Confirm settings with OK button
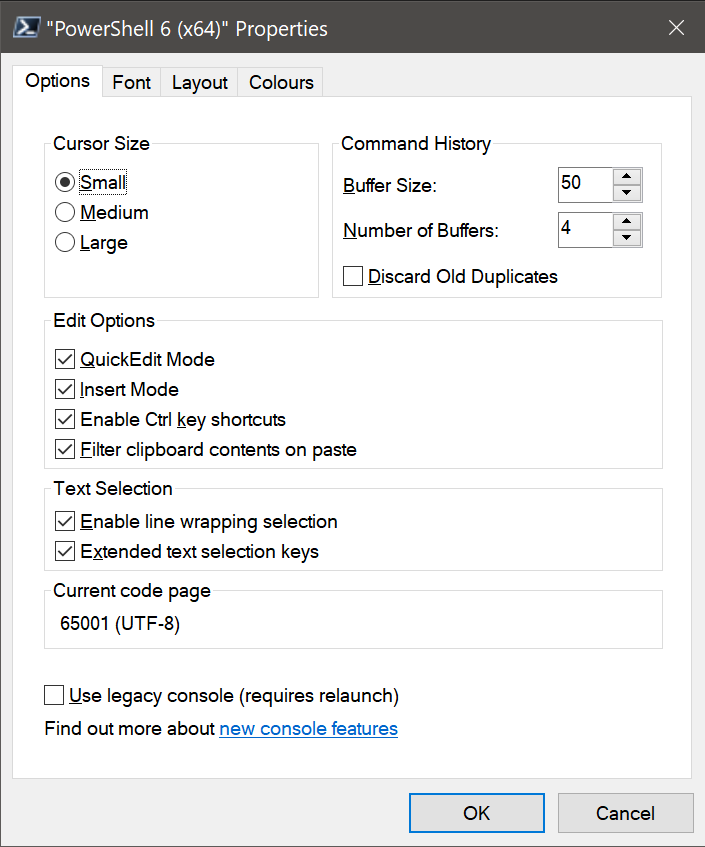705x847 pixels. pyautogui.click(x=476, y=813)
